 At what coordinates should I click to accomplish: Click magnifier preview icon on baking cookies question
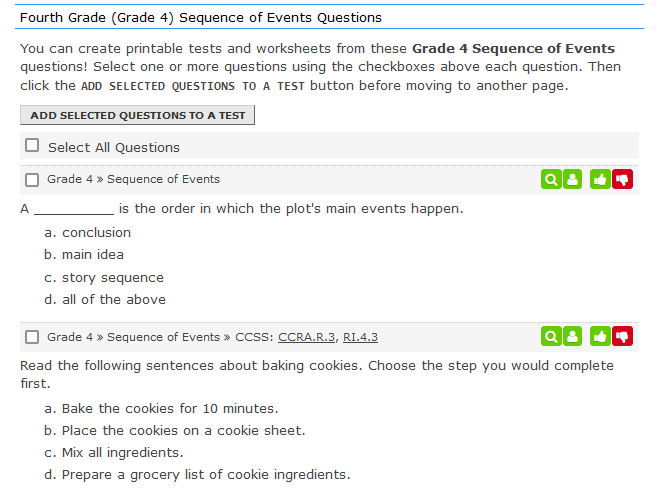551,337
